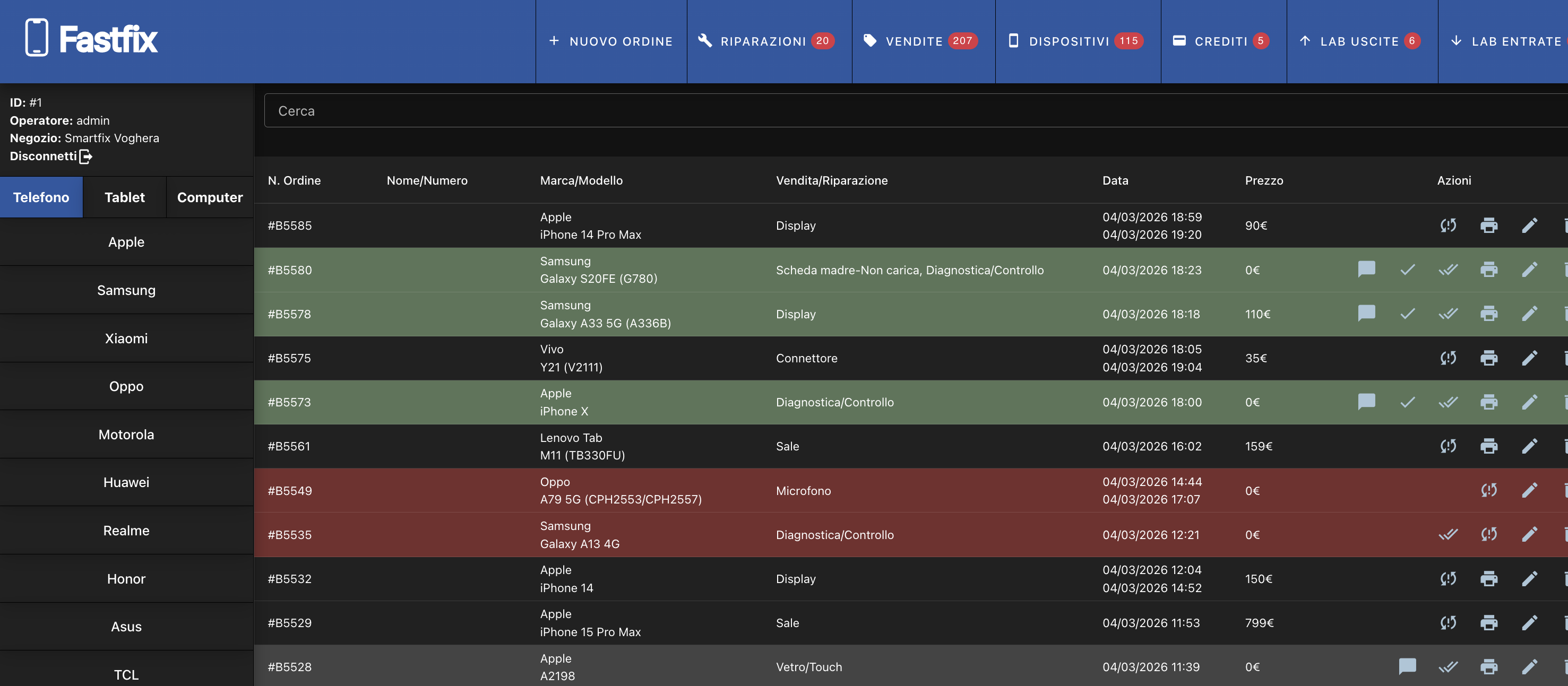Switch to the Telefono tab

(41, 197)
